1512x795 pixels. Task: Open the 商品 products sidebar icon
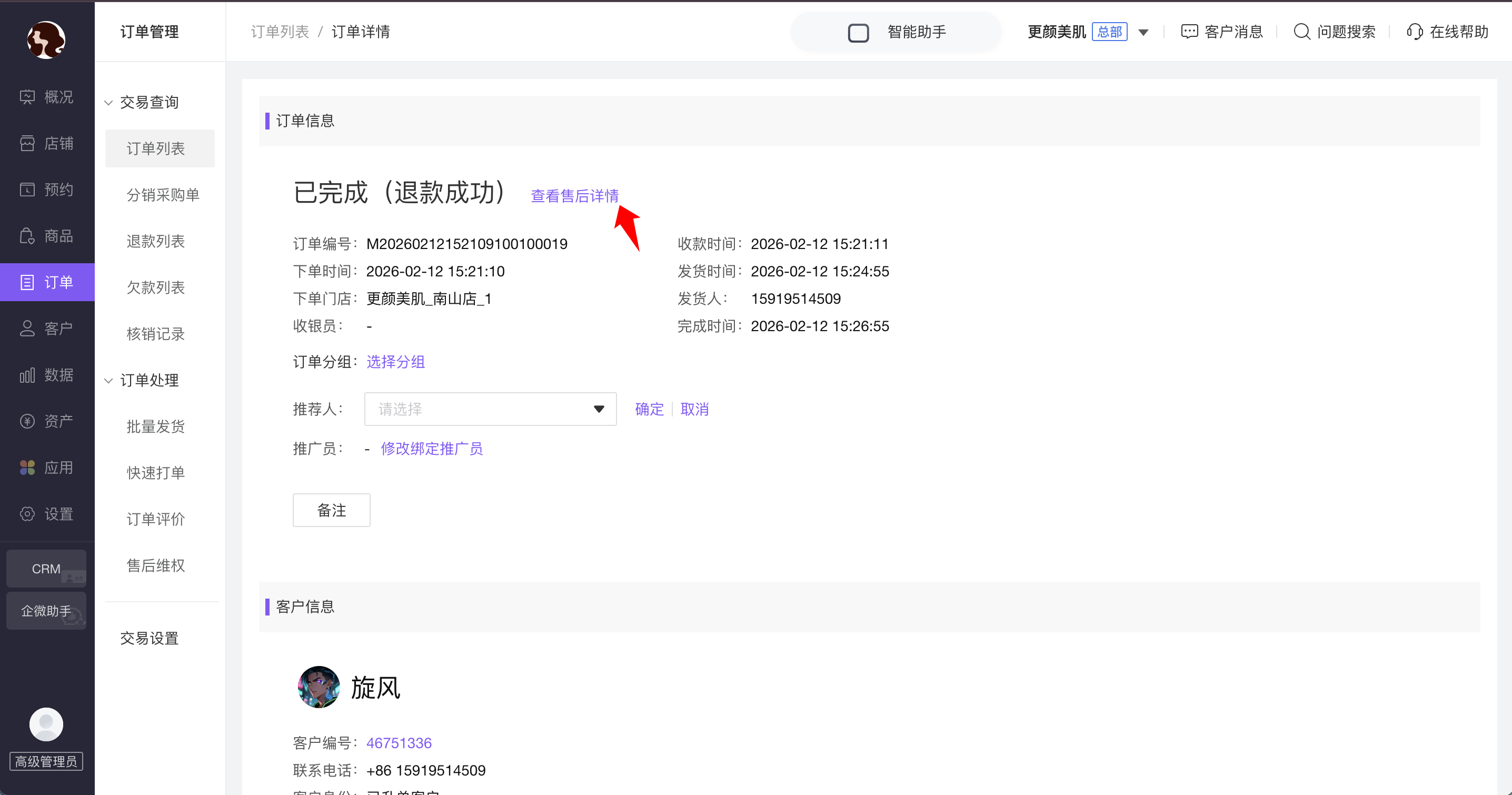click(27, 236)
